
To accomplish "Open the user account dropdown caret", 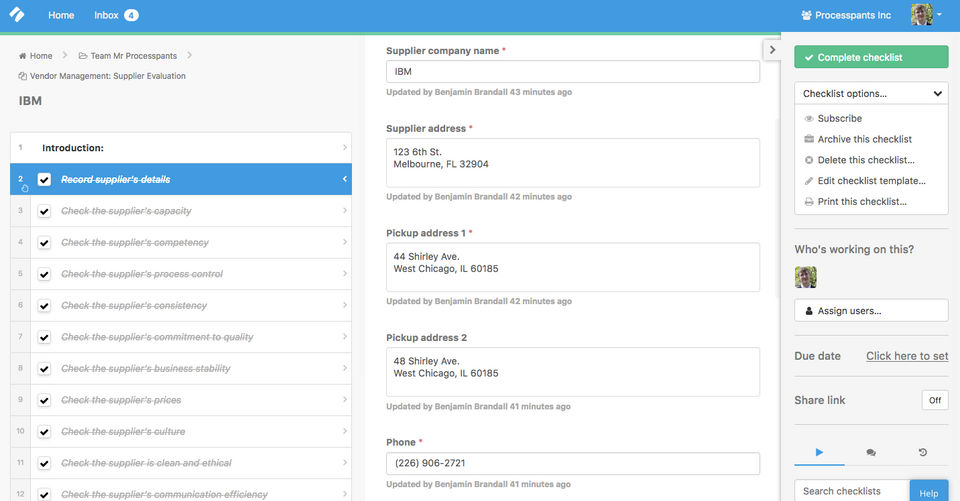I will (x=939, y=15).
